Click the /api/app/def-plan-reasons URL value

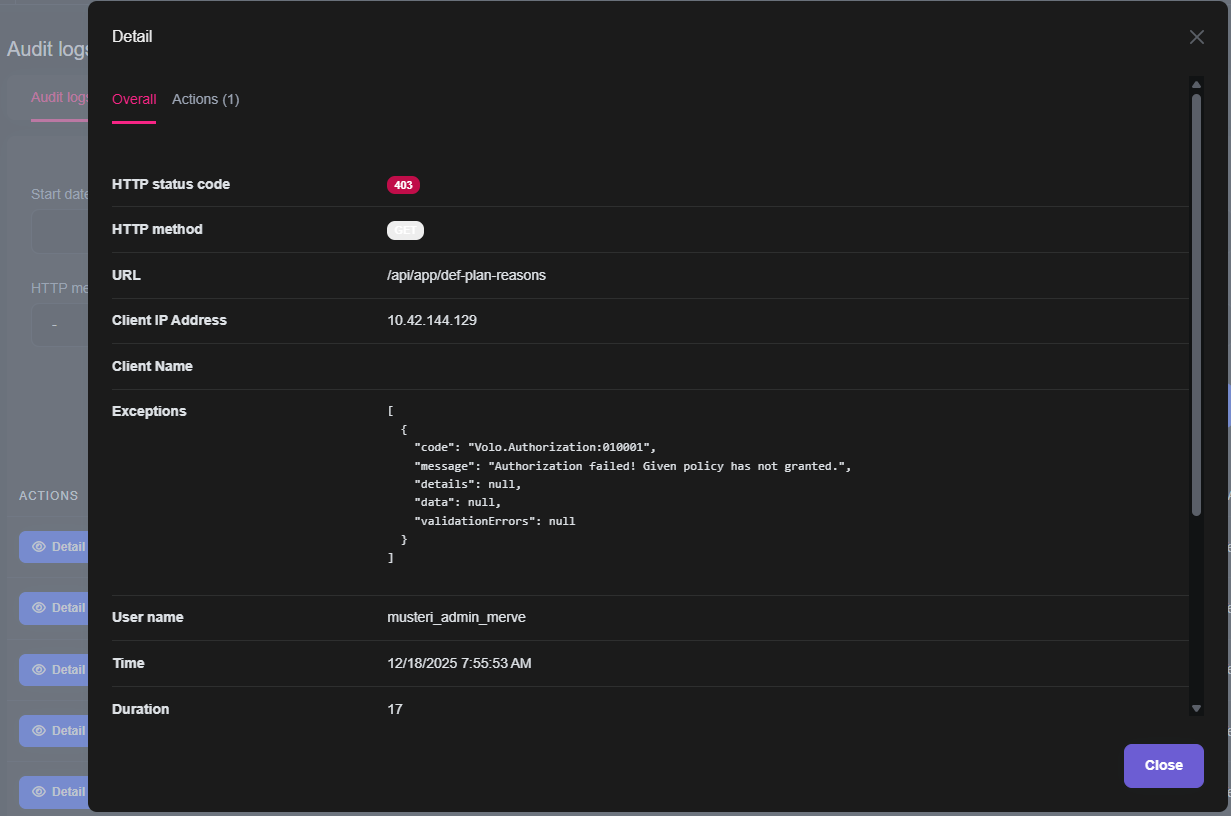tap(466, 275)
